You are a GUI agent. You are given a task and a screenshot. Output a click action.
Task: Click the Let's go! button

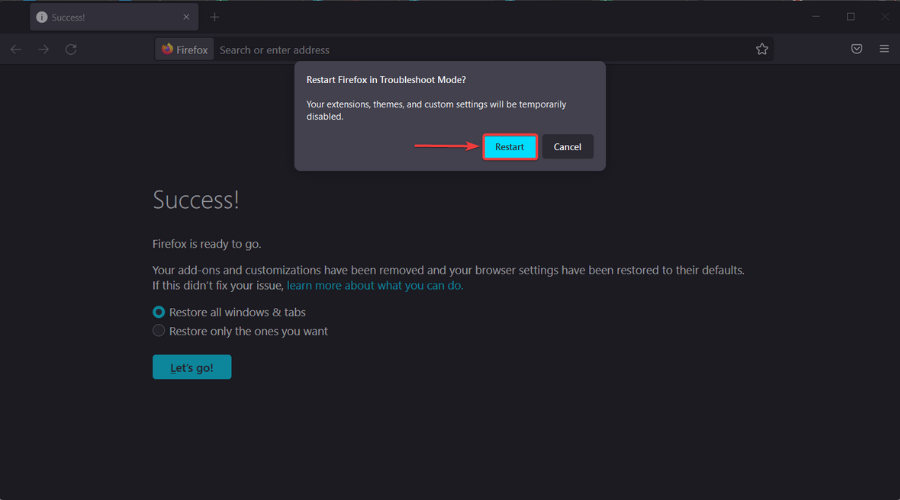pos(192,367)
